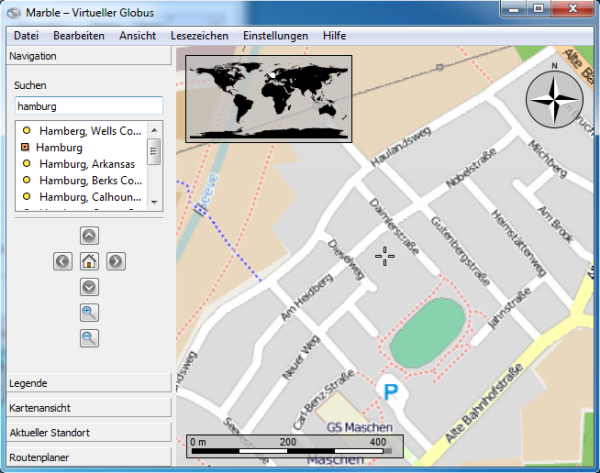Screen dimensions: 600x473
Task: Click the world overview minimap
Action: 269,98
